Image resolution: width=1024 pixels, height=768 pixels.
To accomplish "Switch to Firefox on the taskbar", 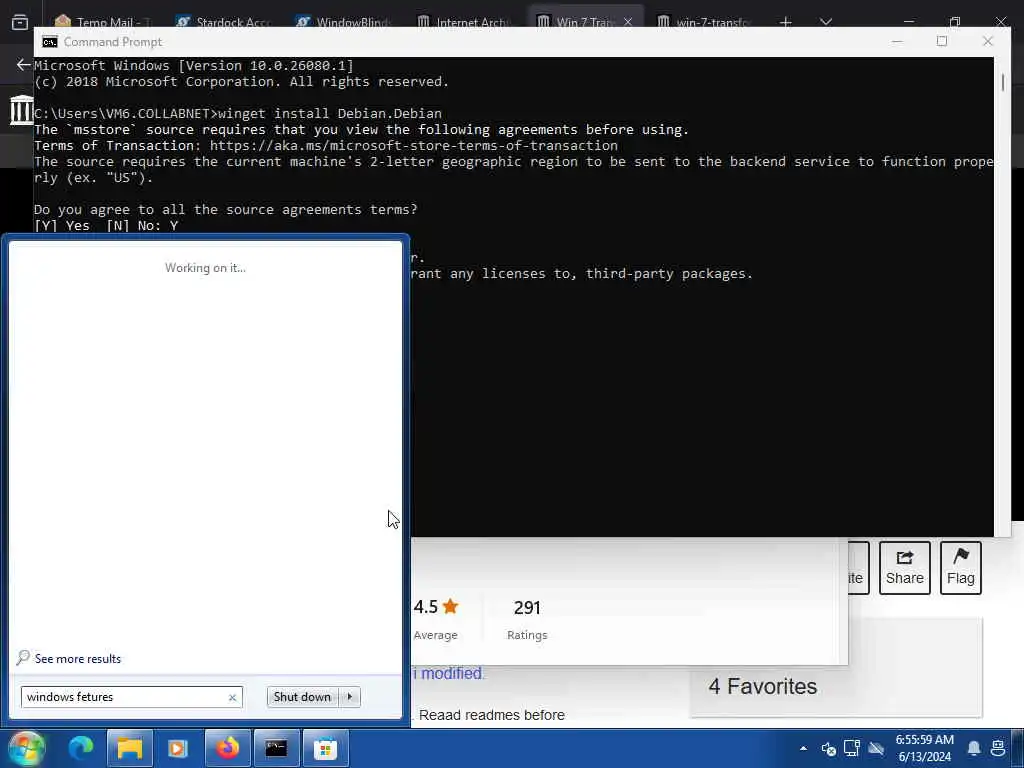I will point(227,748).
